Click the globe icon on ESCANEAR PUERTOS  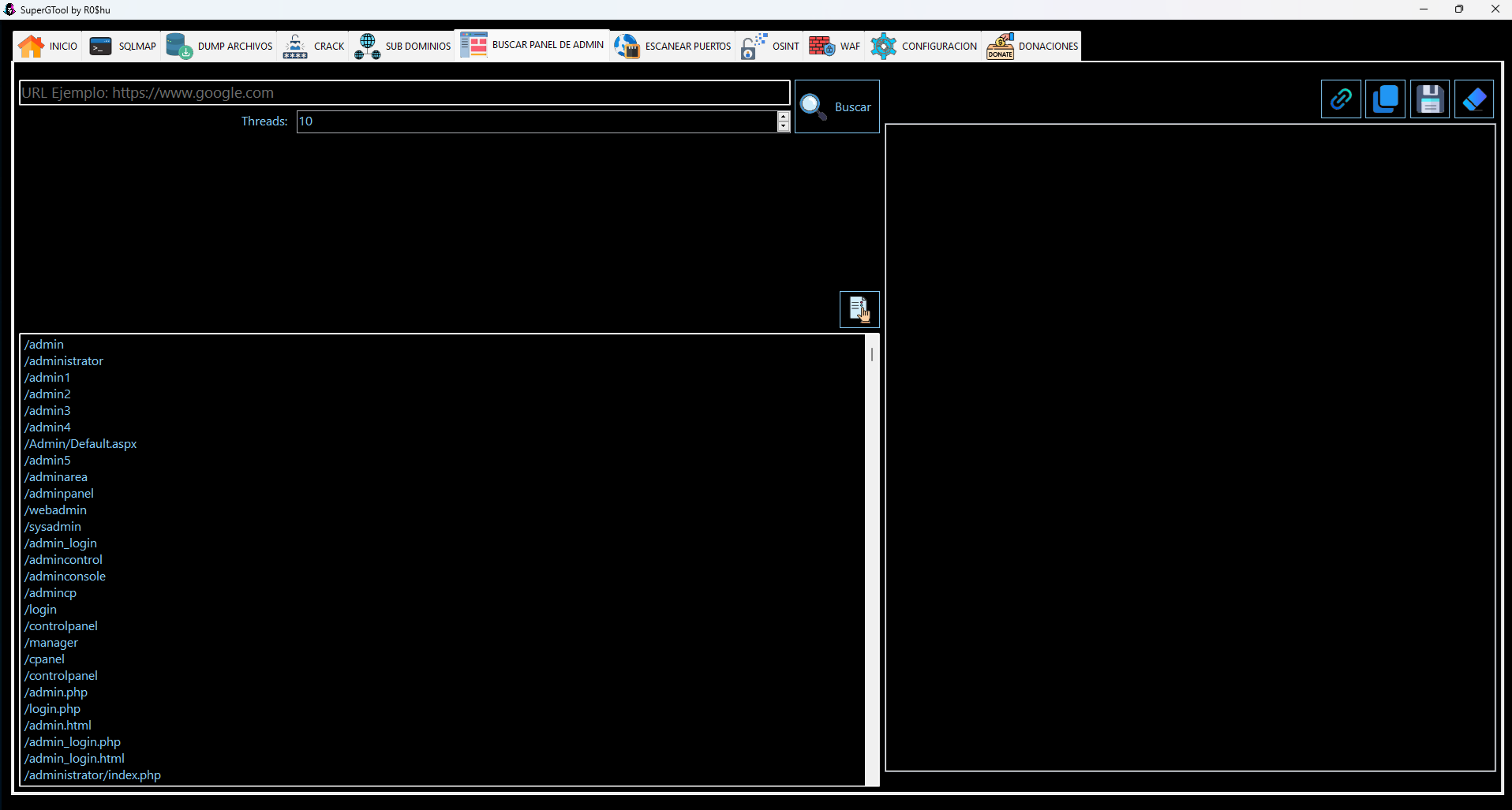point(627,47)
